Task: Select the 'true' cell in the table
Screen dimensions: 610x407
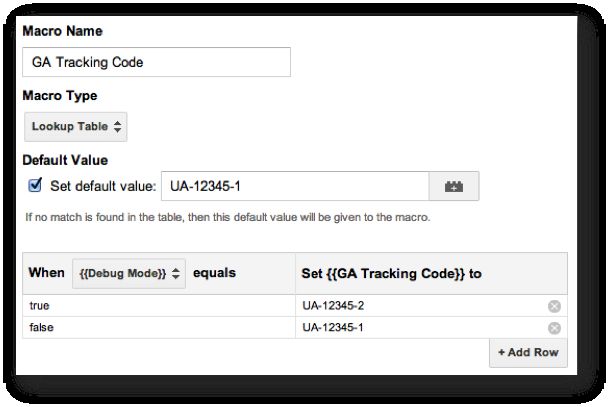Action: pyautogui.click(x=159, y=306)
